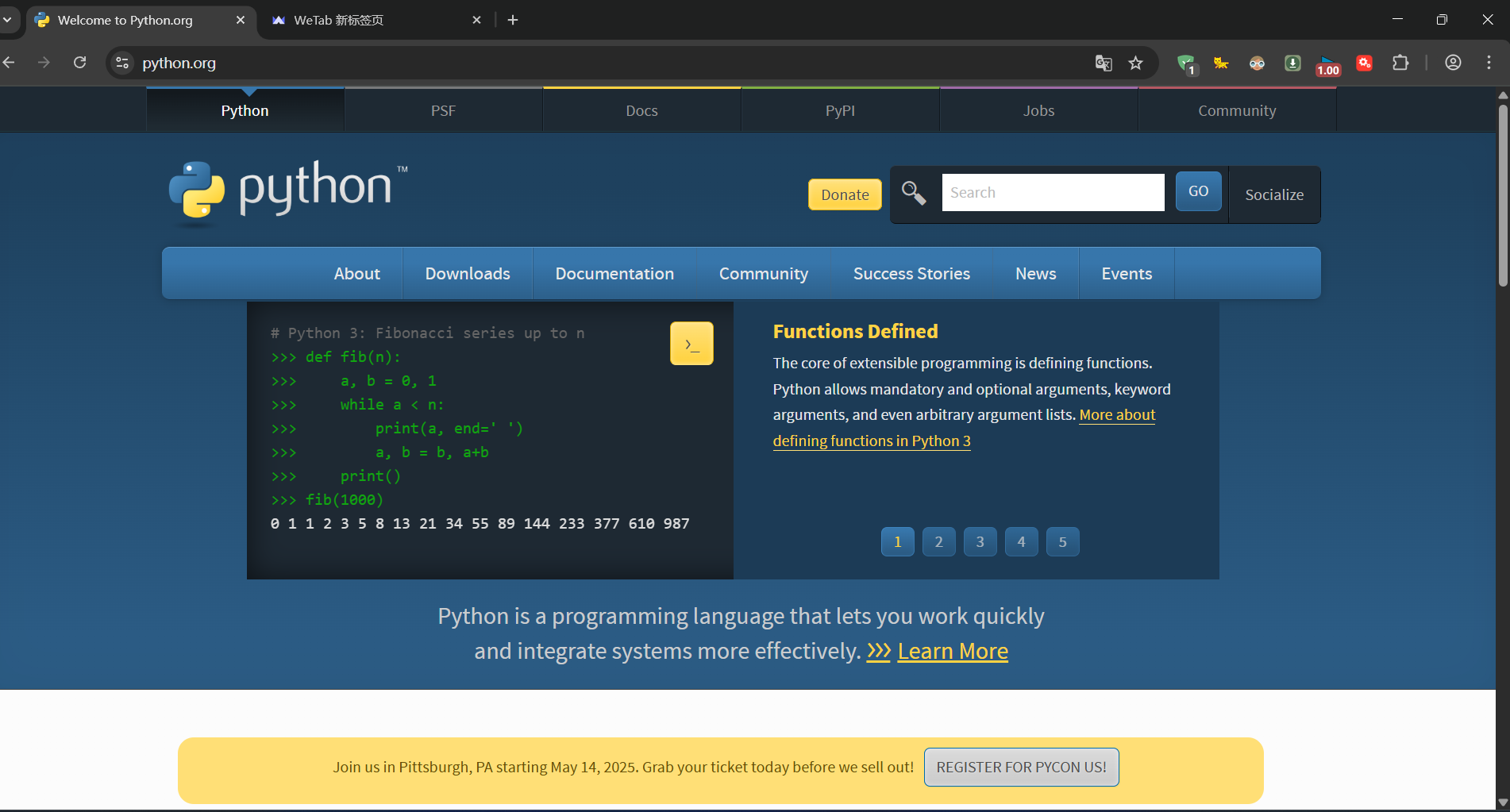View site information icon beside python.org
Image resolution: width=1510 pixels, height=812 pixels.
[122, 63]
